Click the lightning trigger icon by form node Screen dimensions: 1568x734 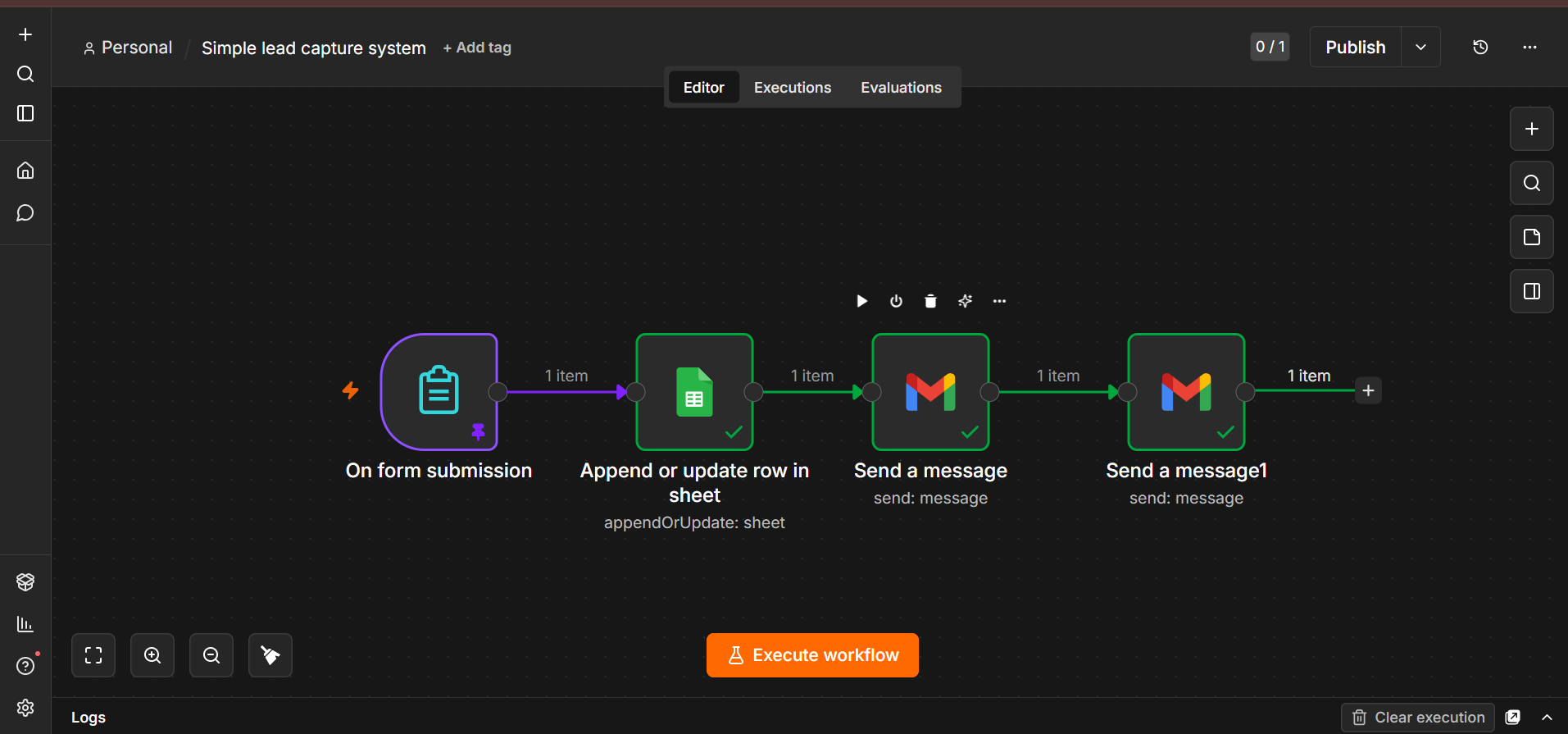click(x=351, y=390)
